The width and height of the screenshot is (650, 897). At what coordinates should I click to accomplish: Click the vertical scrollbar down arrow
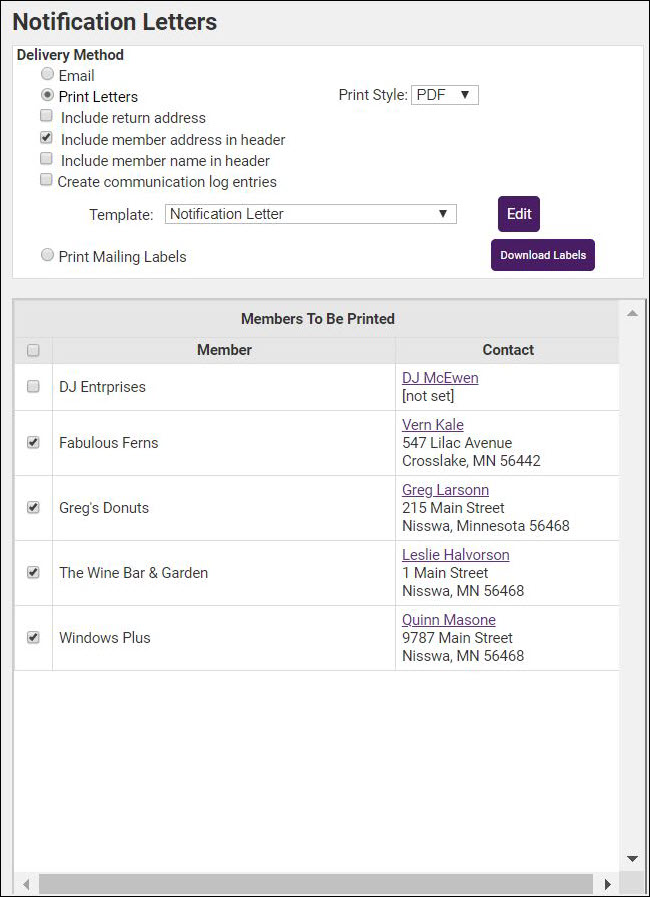click(x=632, y=859)
